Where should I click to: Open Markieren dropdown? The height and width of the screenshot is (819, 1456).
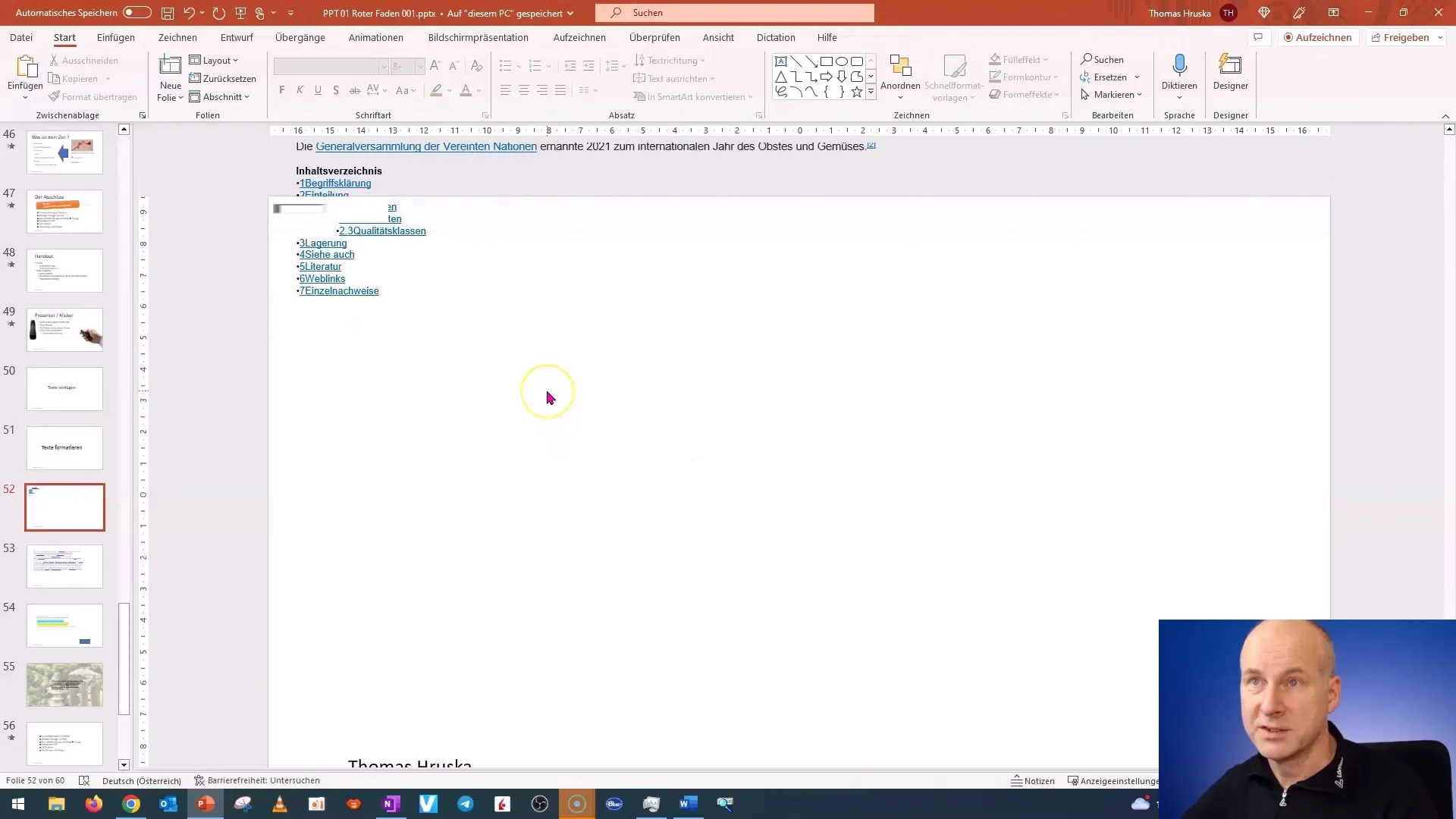click(1111, 95)
